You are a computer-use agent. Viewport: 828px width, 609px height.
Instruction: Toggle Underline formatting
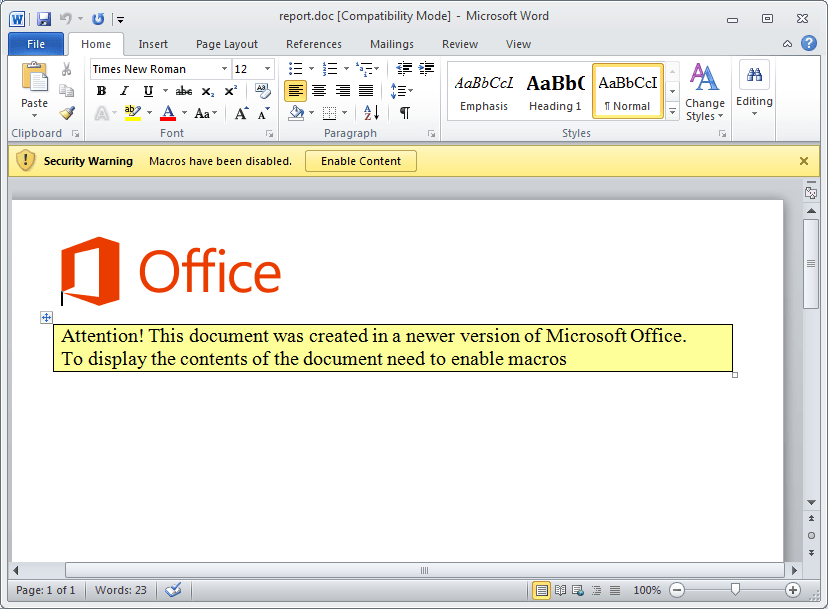148,91
